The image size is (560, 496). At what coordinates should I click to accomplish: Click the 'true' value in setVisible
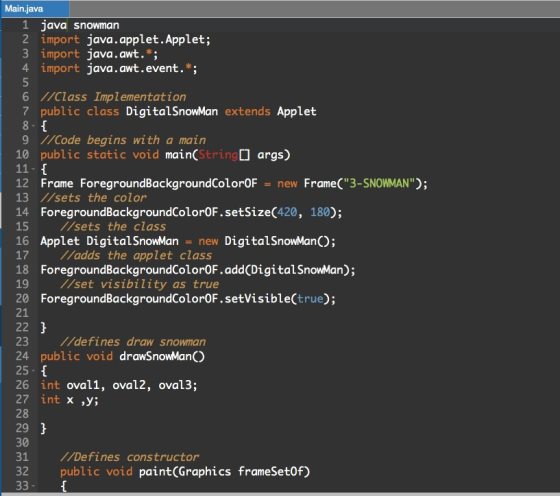(310, 299)
